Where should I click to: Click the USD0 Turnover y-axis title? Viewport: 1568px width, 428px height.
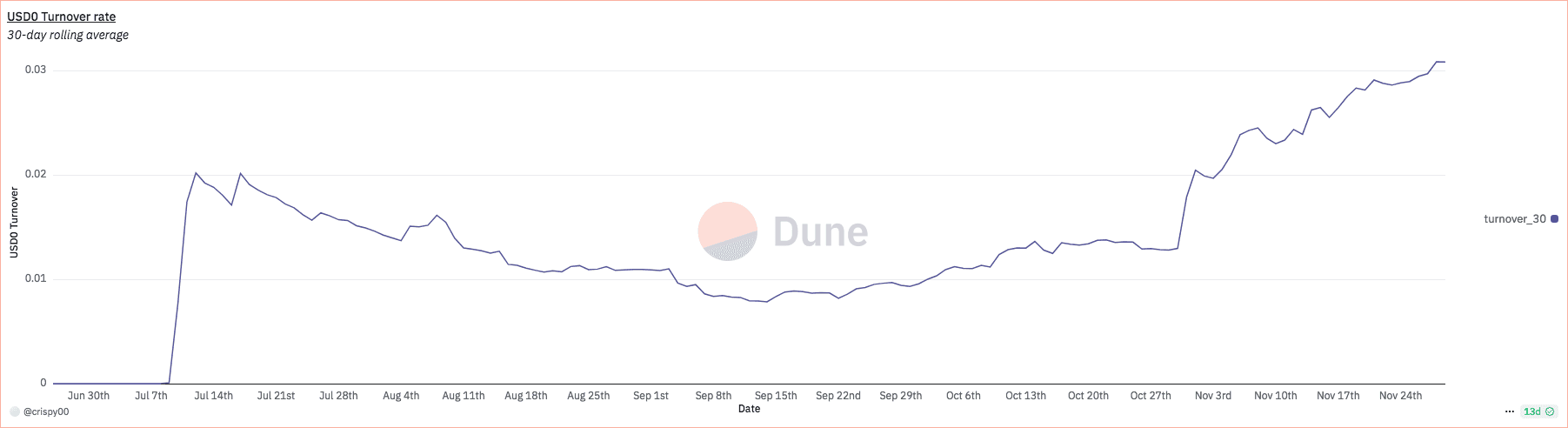coord(14,223)
